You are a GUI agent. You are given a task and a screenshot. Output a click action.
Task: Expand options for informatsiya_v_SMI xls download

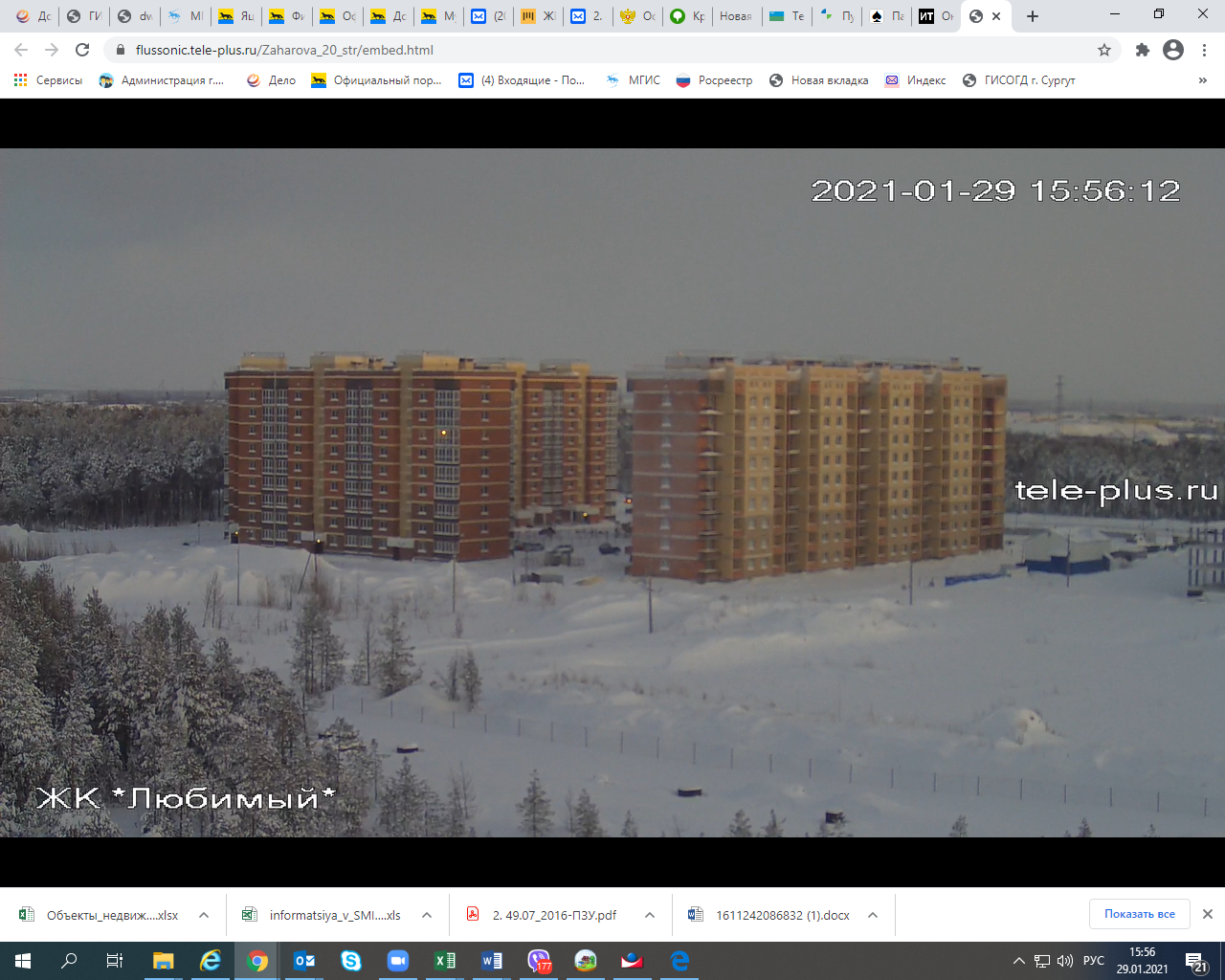tap(427, 915)
